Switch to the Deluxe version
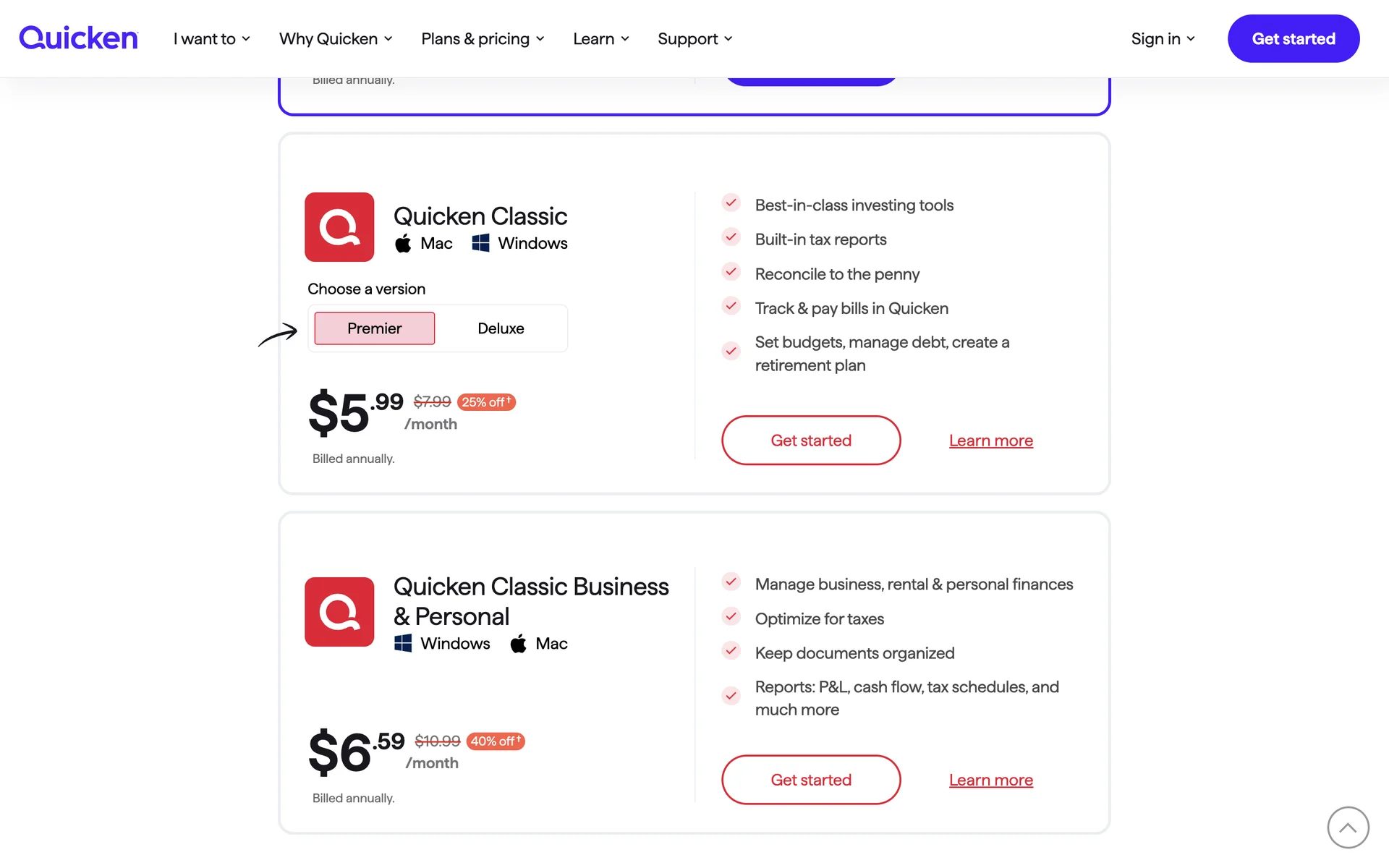The image size is (1389, 868). (x=501, y=328)
